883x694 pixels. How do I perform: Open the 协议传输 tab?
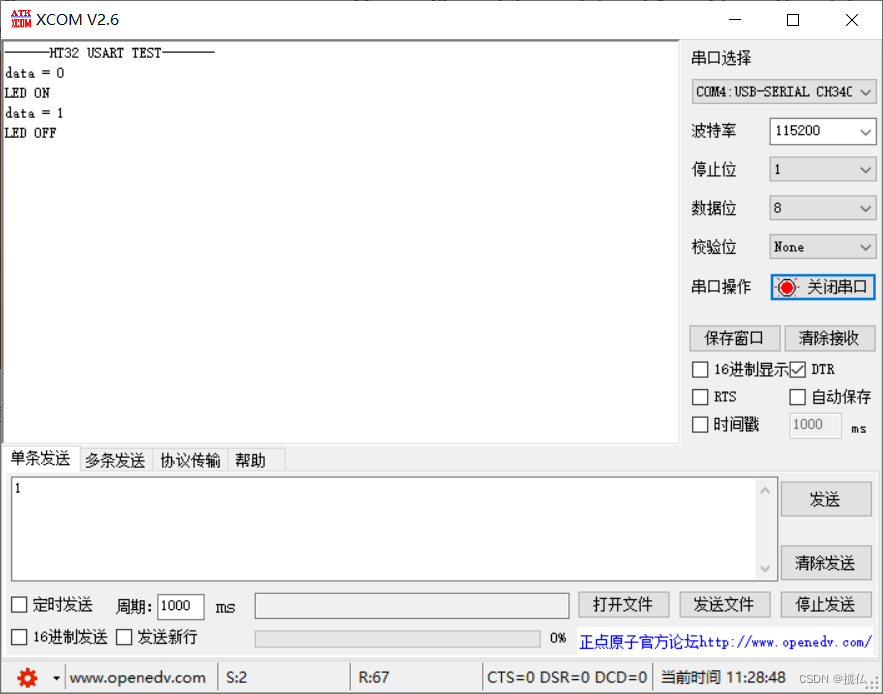coord(190,460)
